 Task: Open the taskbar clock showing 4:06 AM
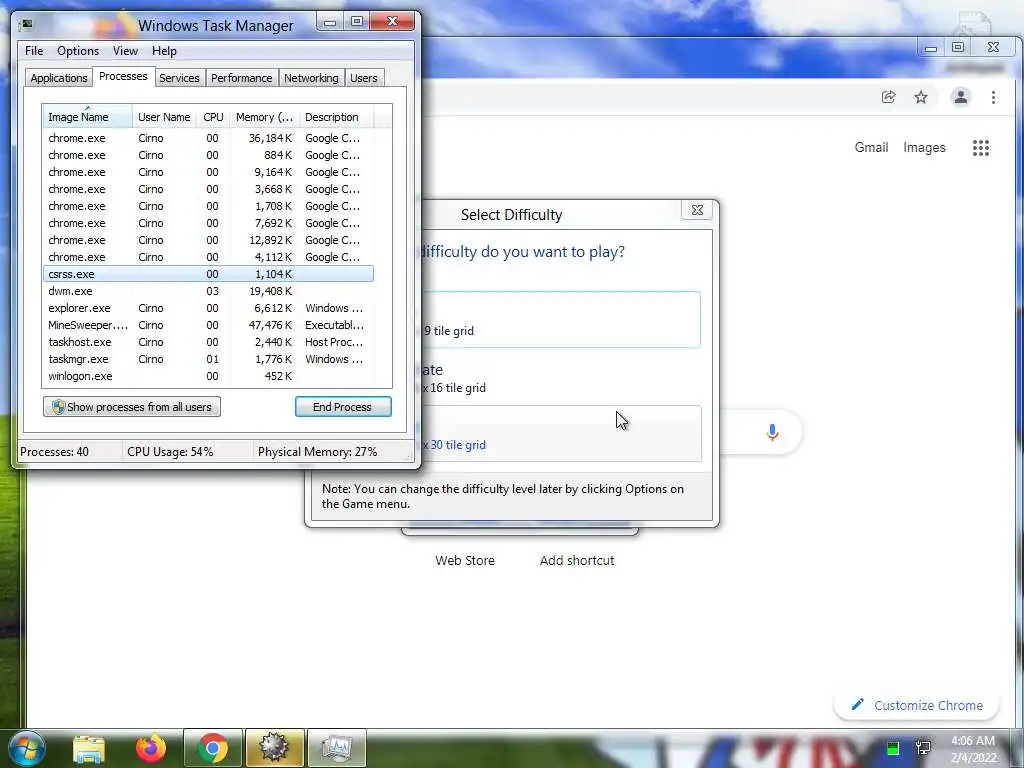(x=973, y=749)
